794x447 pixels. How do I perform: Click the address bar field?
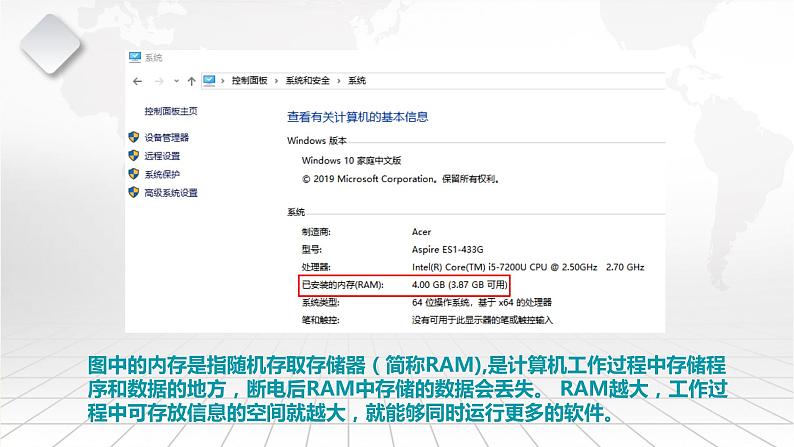(433, 80)
